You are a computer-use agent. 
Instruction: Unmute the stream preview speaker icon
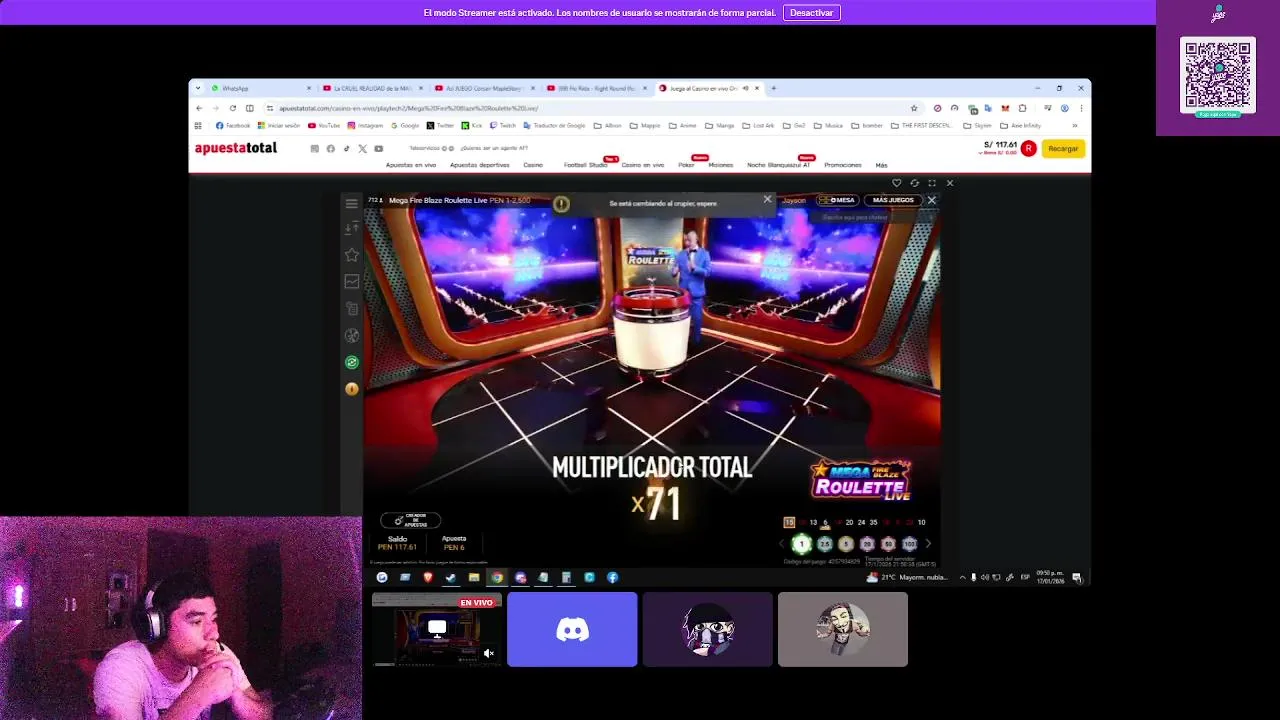[488, 653]
